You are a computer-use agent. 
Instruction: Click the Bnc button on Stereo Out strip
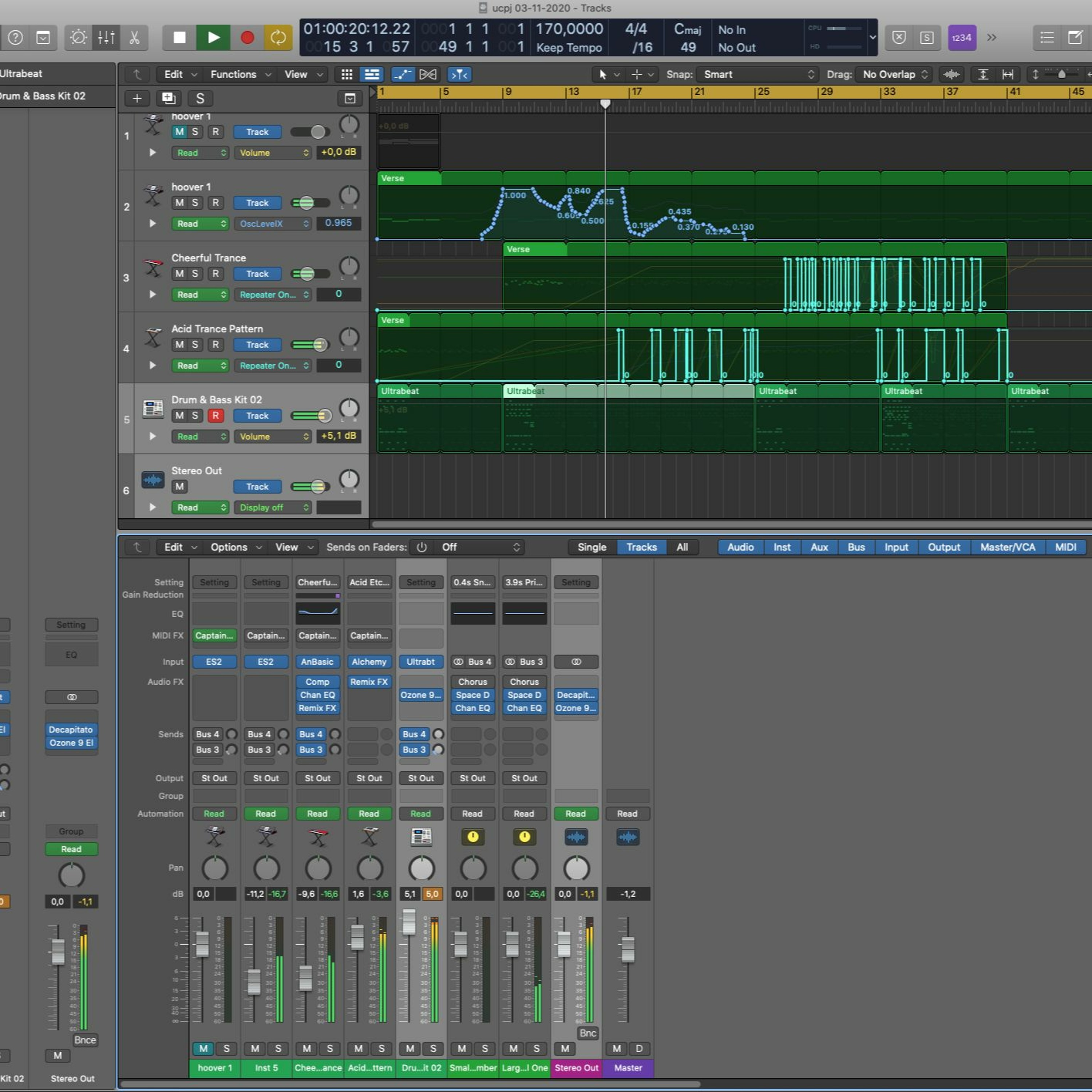587,1033
